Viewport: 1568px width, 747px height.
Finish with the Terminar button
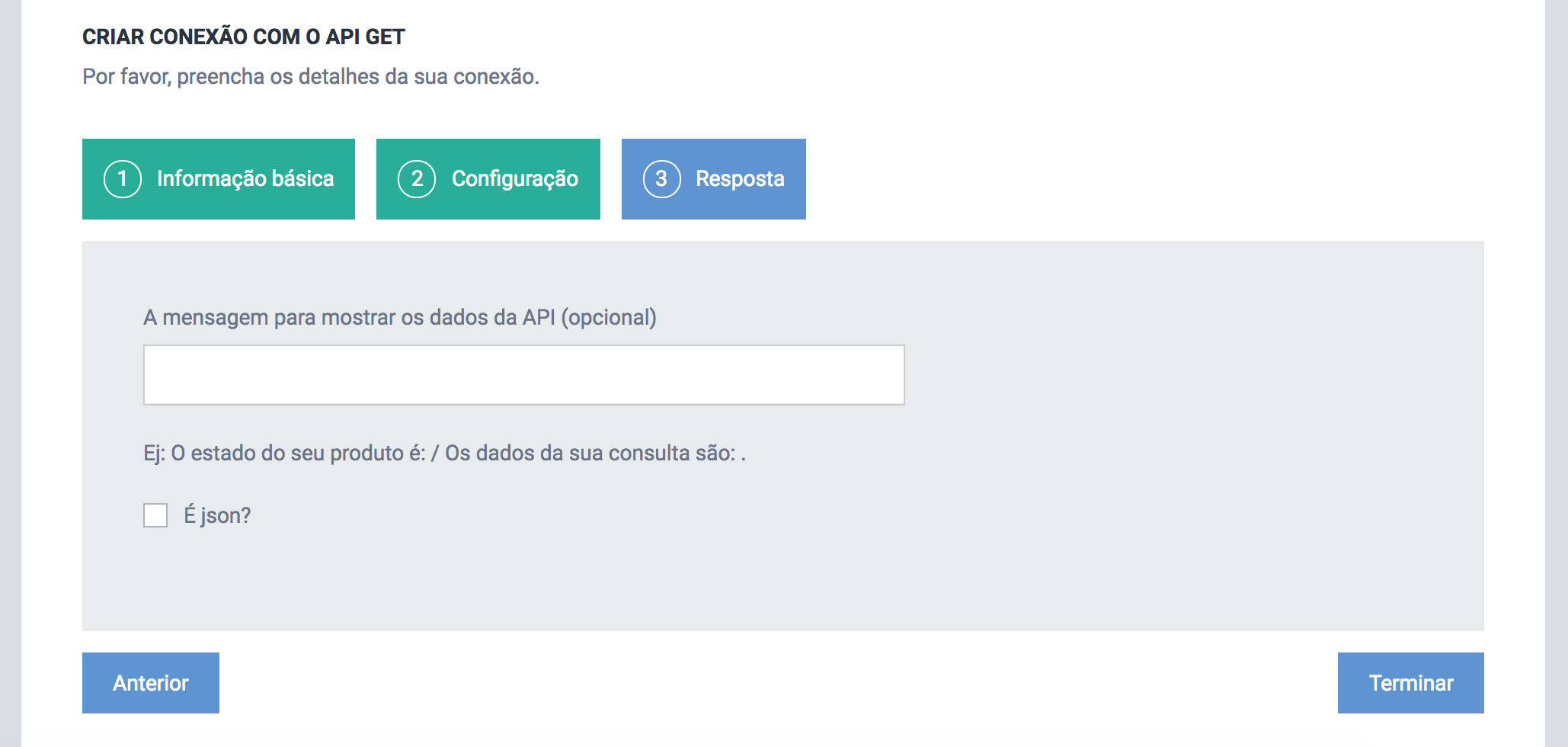tap(1411, 683)
